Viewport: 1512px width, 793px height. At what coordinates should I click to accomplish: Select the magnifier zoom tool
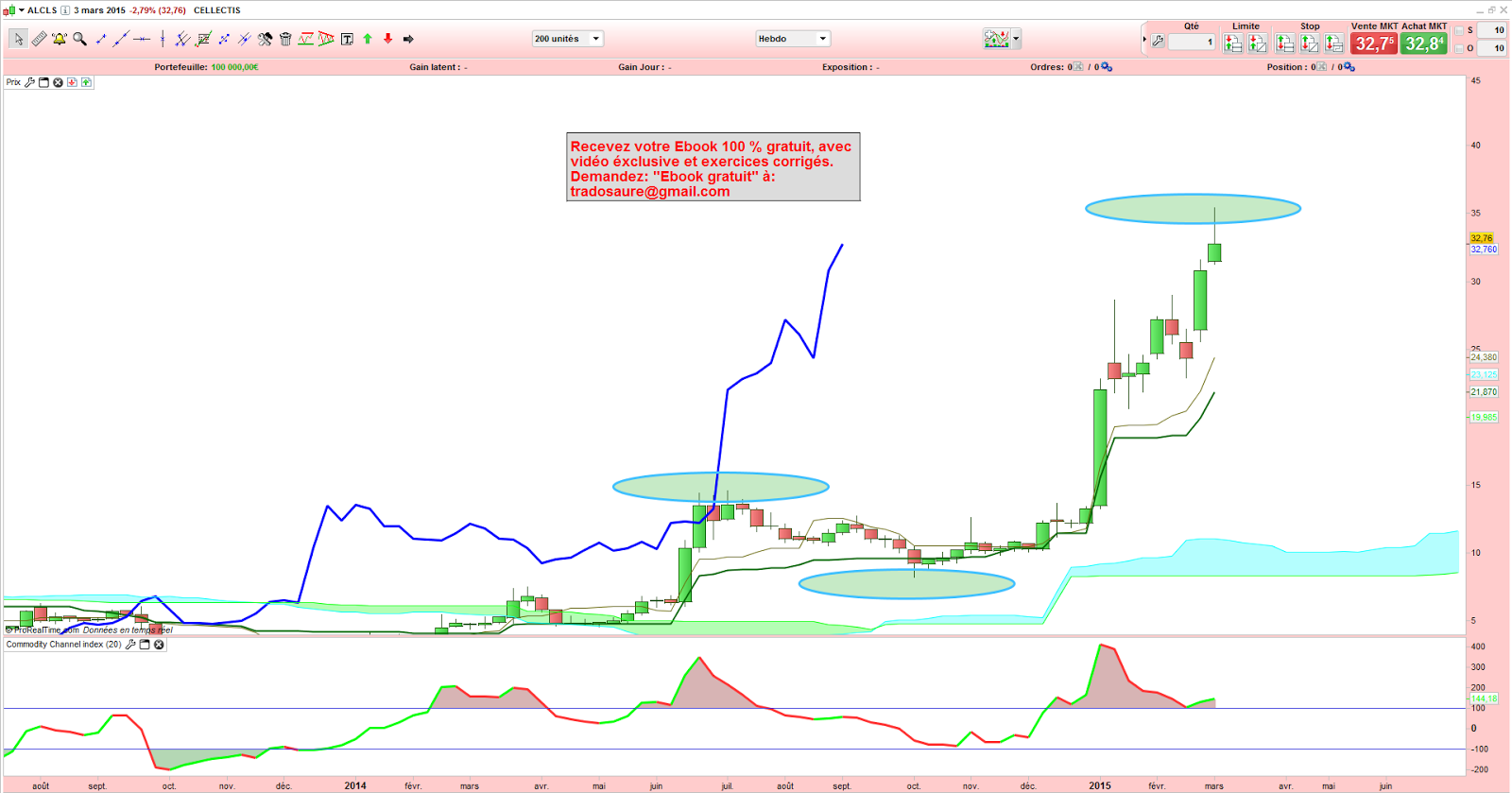[80, 39]
